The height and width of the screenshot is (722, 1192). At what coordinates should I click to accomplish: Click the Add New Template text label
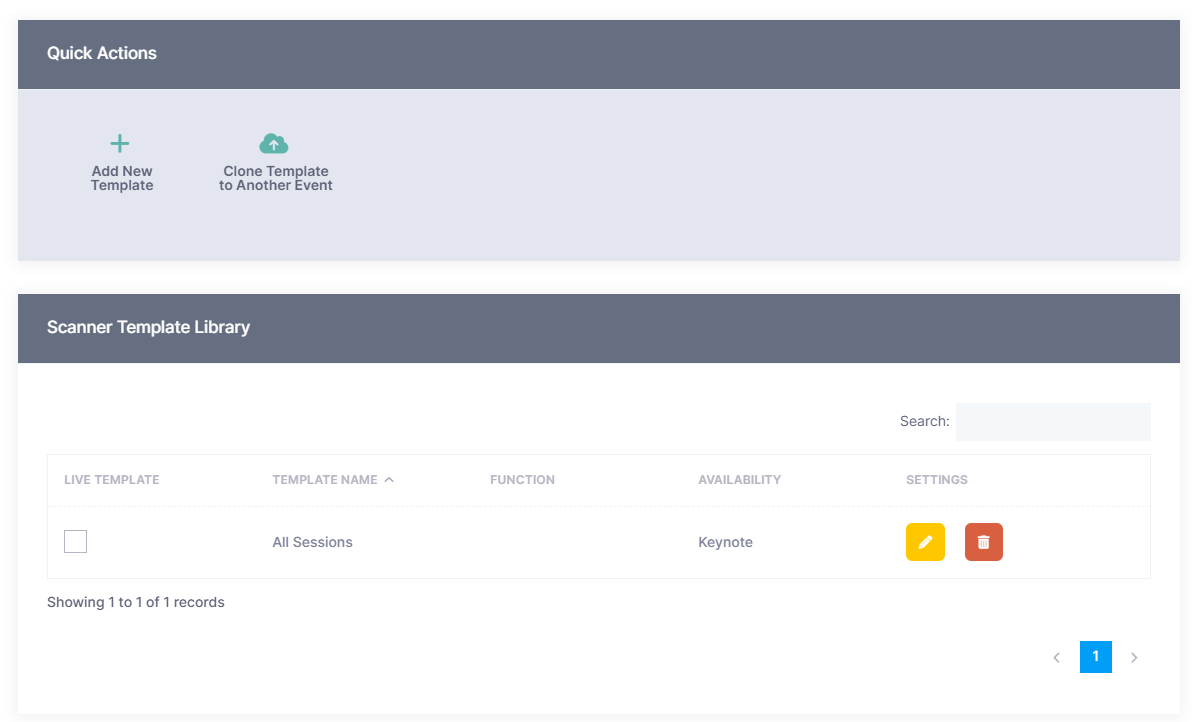[x=122, y=178]
